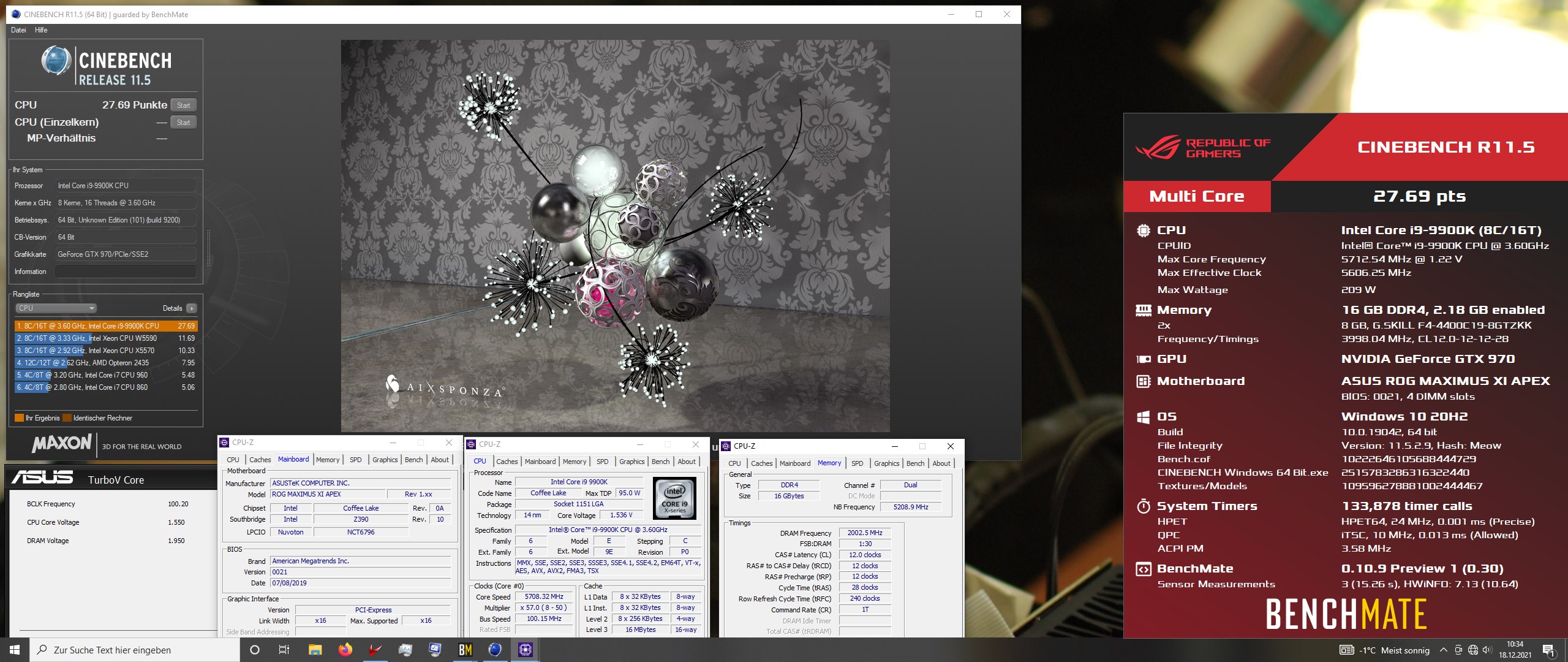Launch Firefox from the taskbar

[345, 650]
